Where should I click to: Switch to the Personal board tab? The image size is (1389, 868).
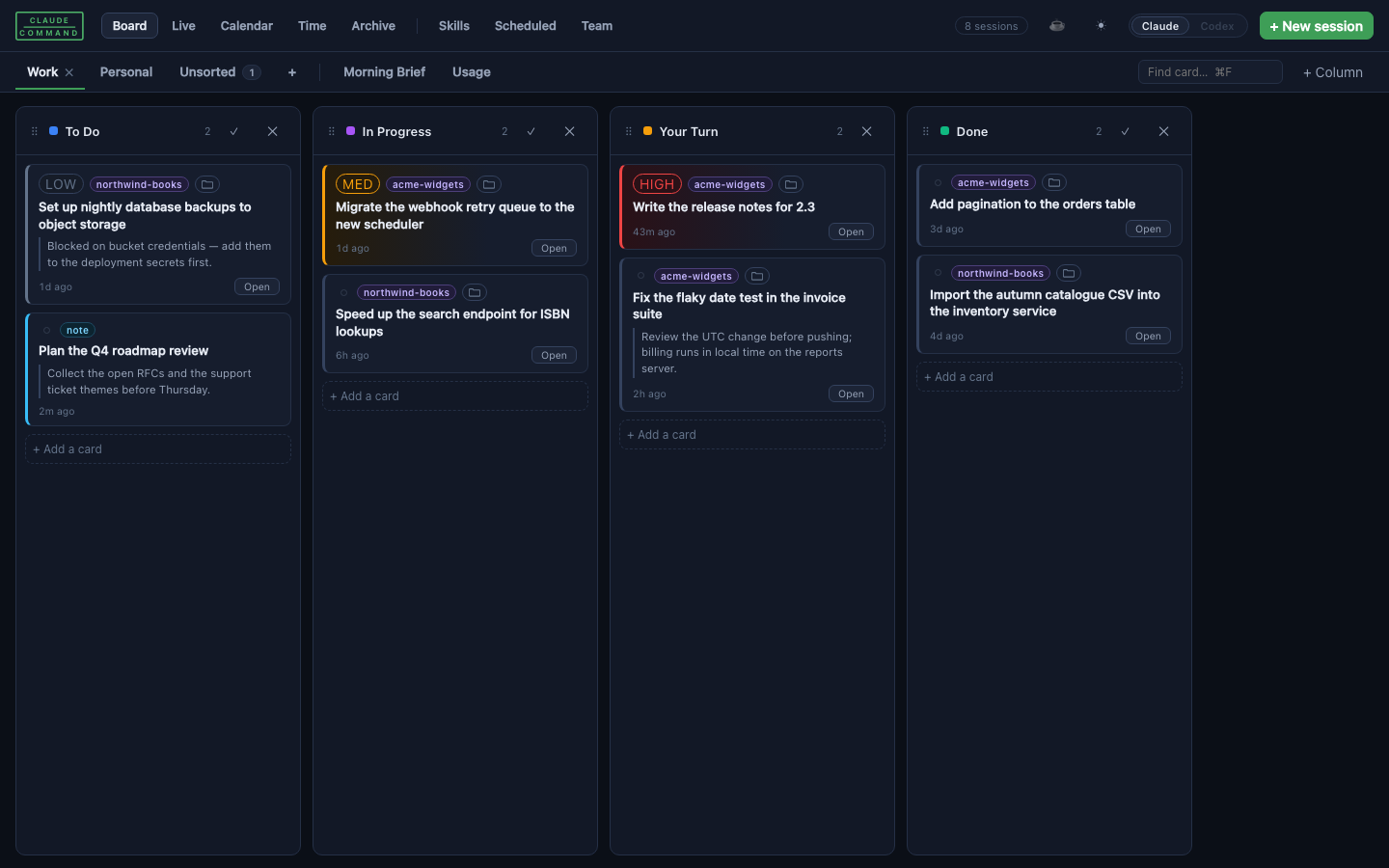tap(126, 72)
